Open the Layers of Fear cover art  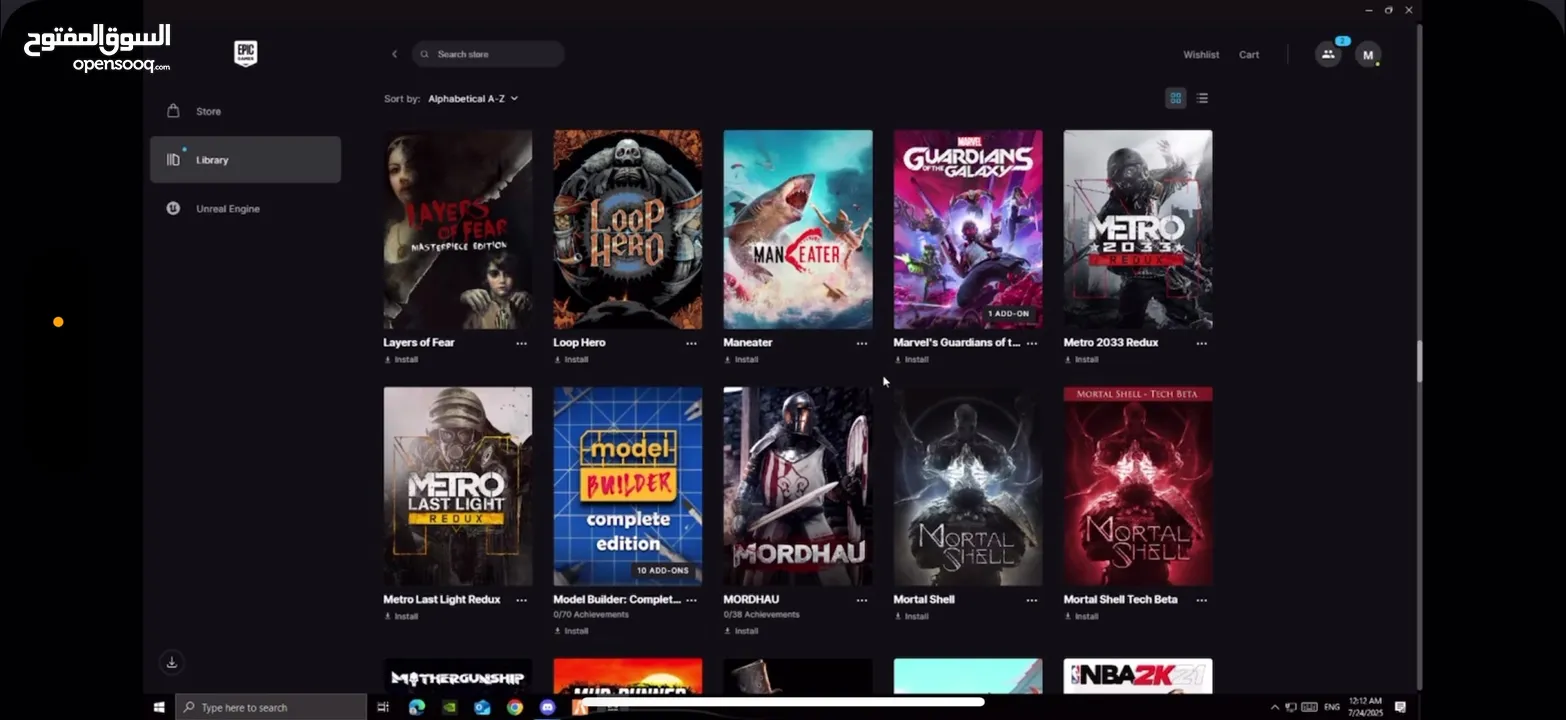[458, 229]
